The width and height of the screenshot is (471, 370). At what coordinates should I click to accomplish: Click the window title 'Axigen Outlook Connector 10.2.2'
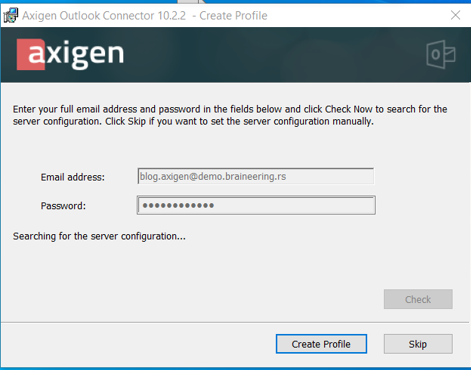click(x=104, y=16)
